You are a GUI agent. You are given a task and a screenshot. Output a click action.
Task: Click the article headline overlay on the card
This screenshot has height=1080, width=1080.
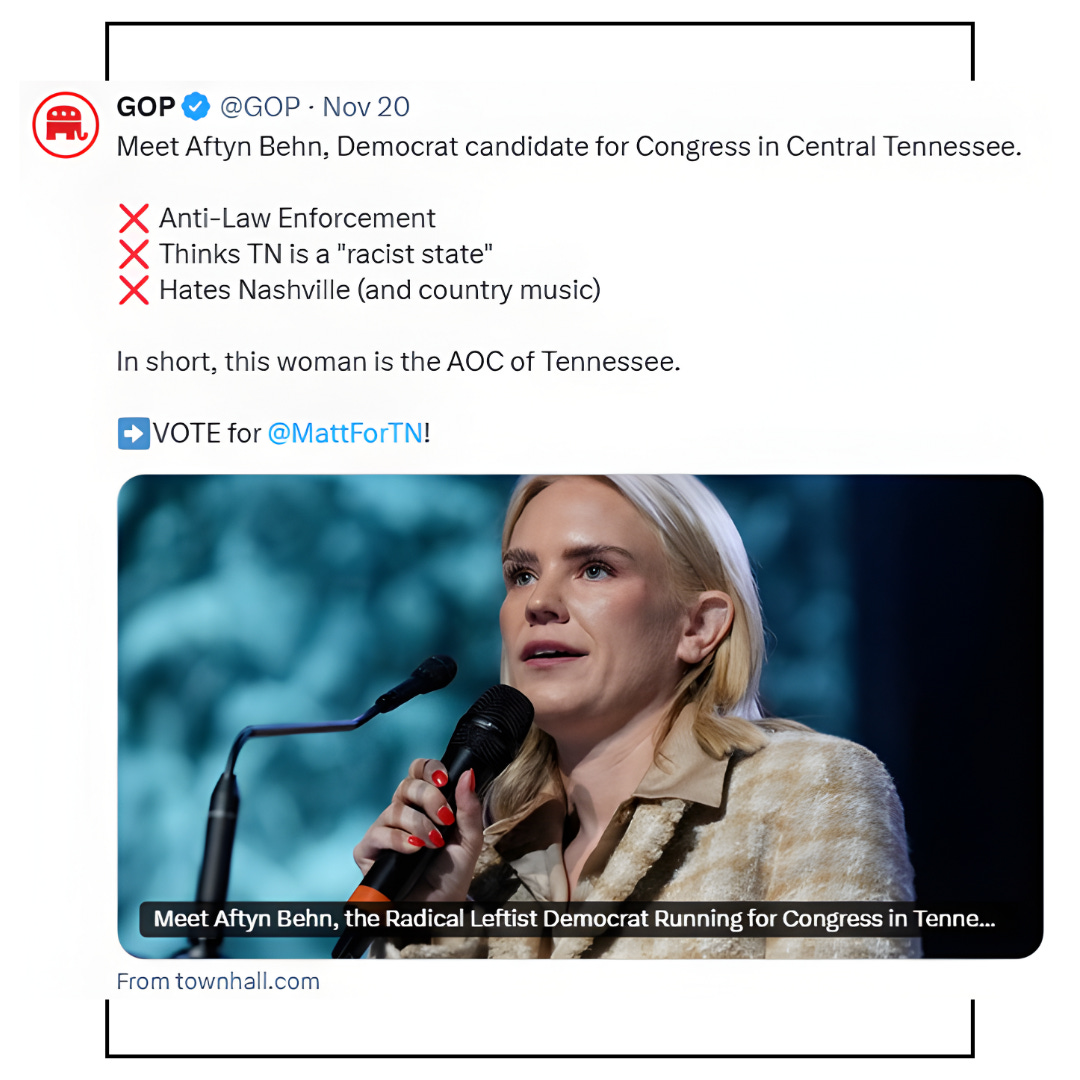coord(574,919)
